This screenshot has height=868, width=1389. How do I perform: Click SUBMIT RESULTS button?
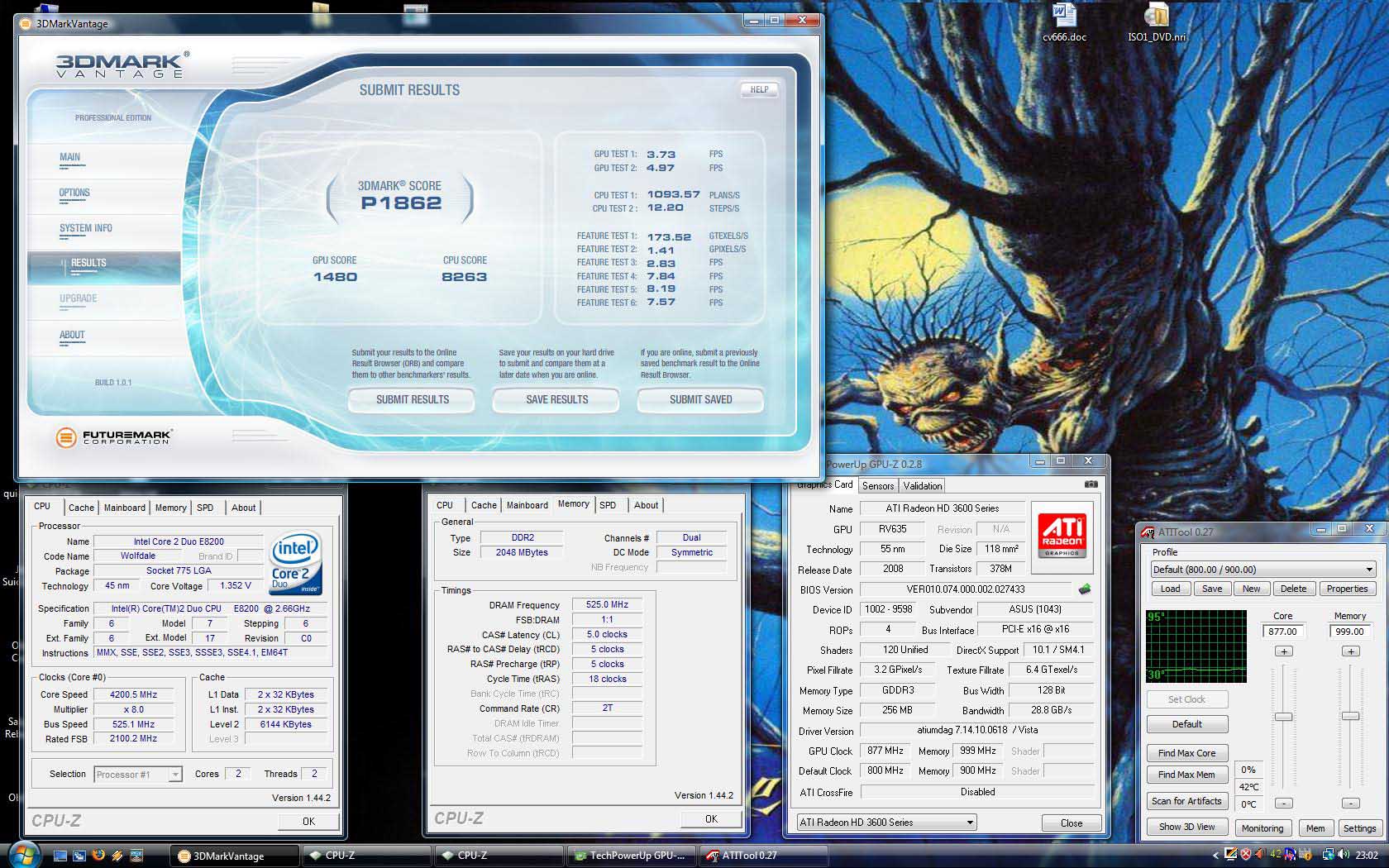412,400
